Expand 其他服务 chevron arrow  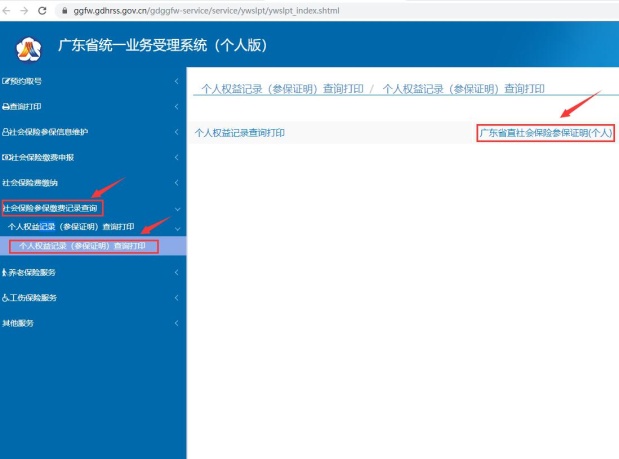pyautogui.click(x=177, y=324)
